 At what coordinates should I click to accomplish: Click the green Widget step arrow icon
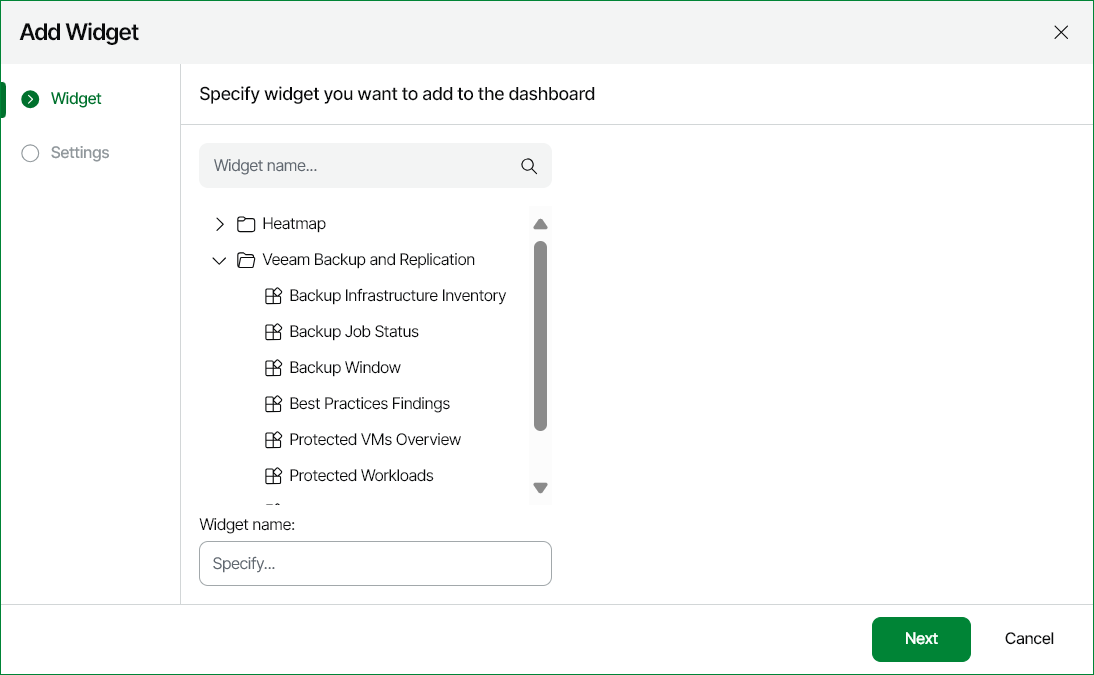coord(30,99)
